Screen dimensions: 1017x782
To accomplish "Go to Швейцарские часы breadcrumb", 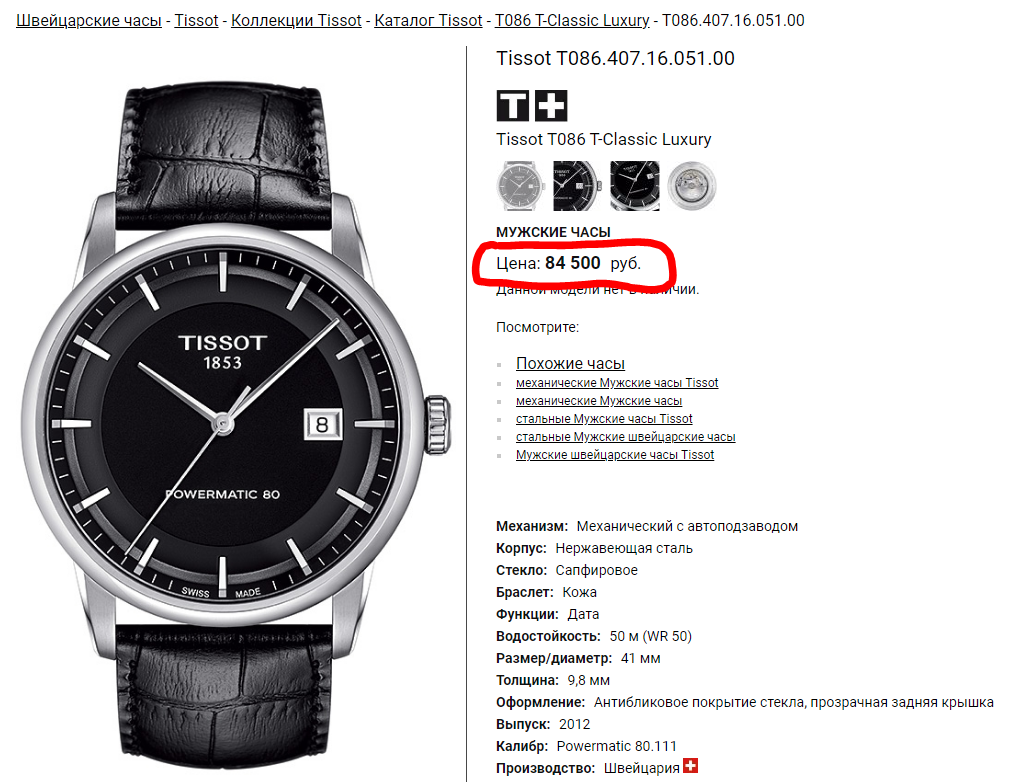I will click(89, 21).
